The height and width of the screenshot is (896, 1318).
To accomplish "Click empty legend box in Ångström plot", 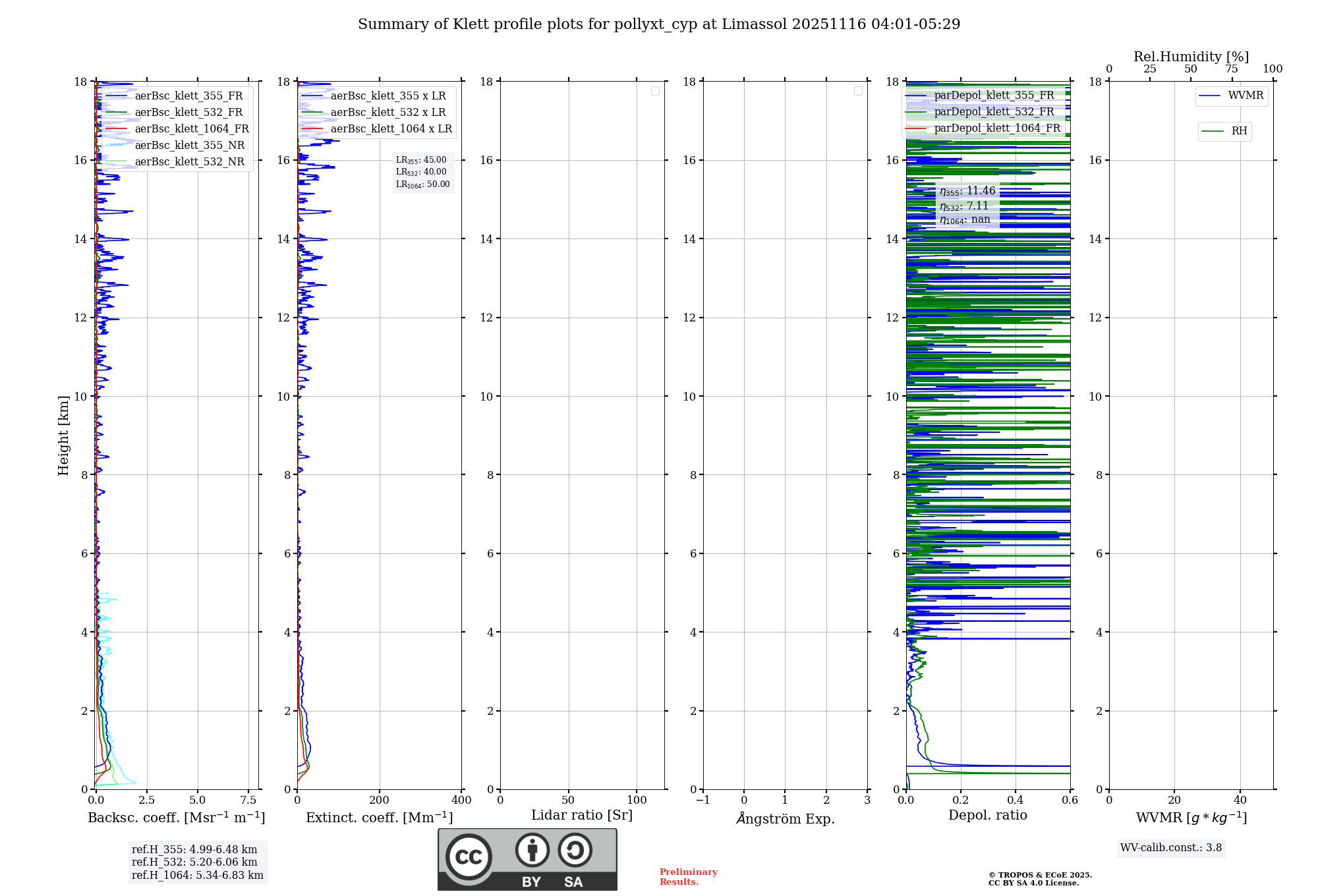I will click(x=858, y=91).
